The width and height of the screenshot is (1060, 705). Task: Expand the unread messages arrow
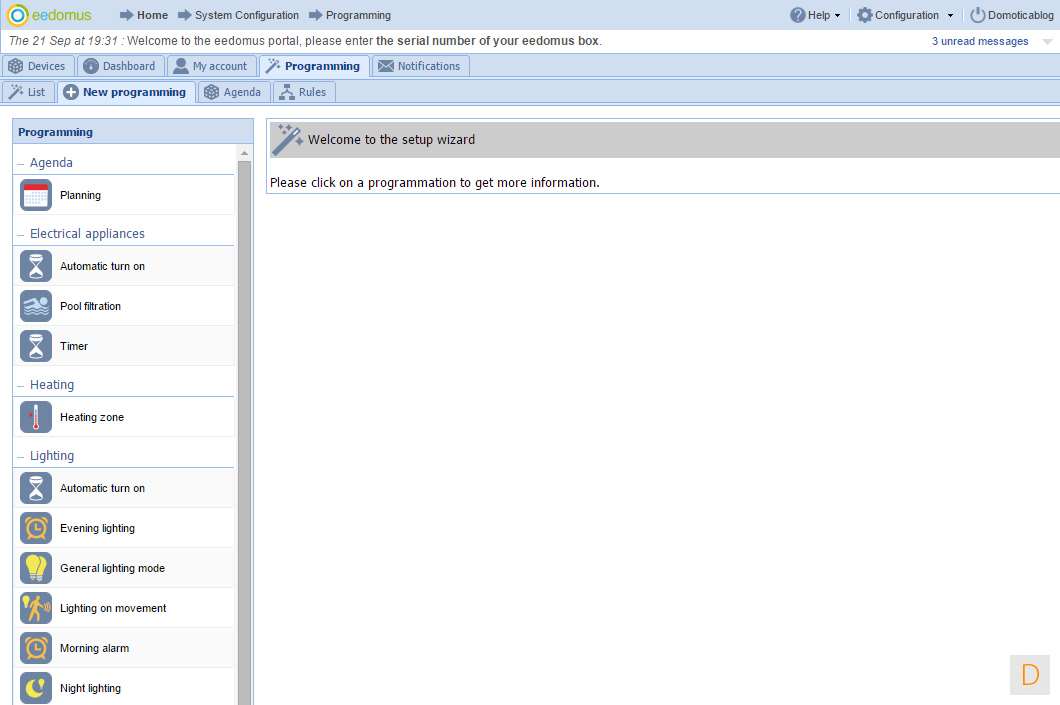click(1047, 41)
